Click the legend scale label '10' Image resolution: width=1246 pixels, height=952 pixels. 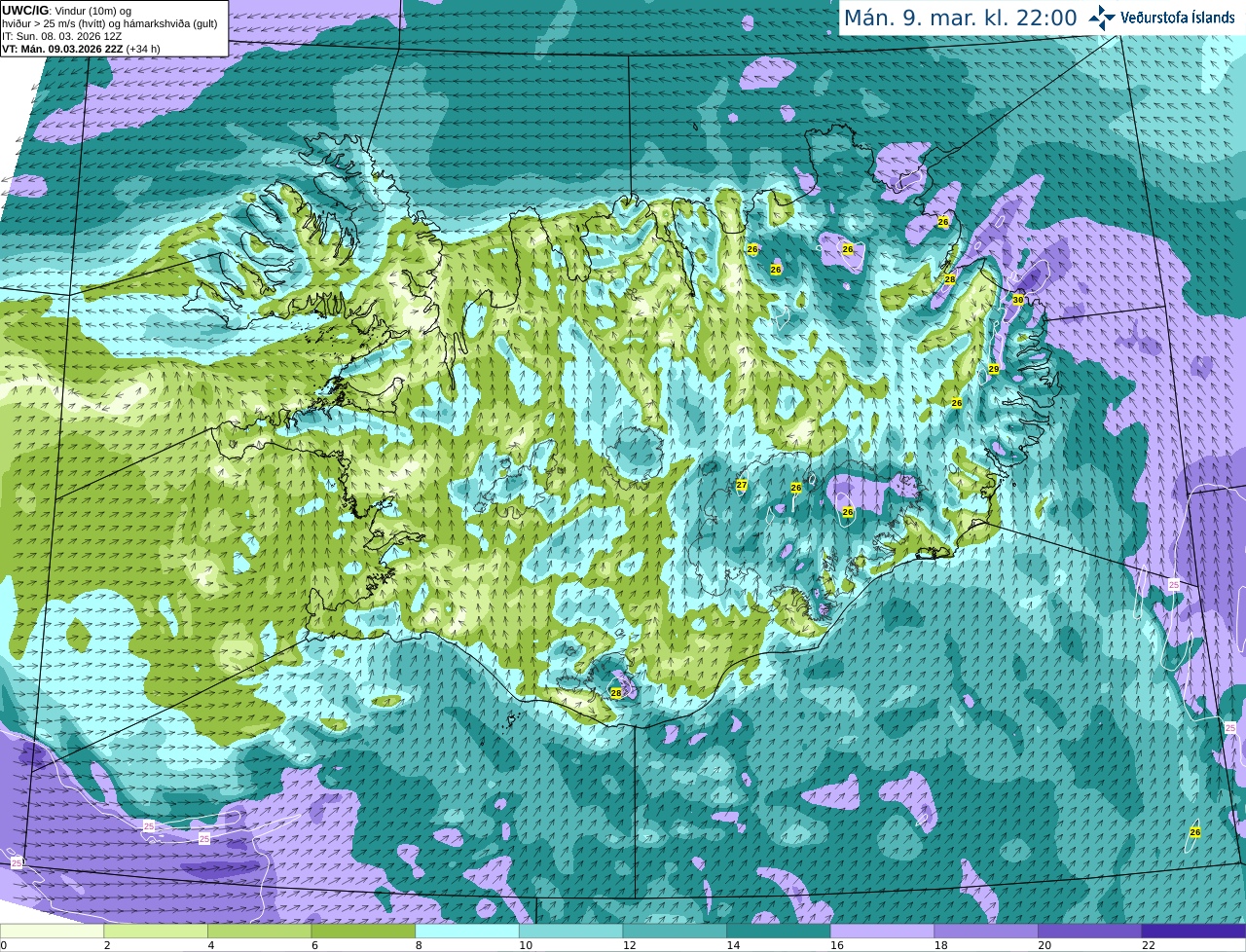point(526,945)
